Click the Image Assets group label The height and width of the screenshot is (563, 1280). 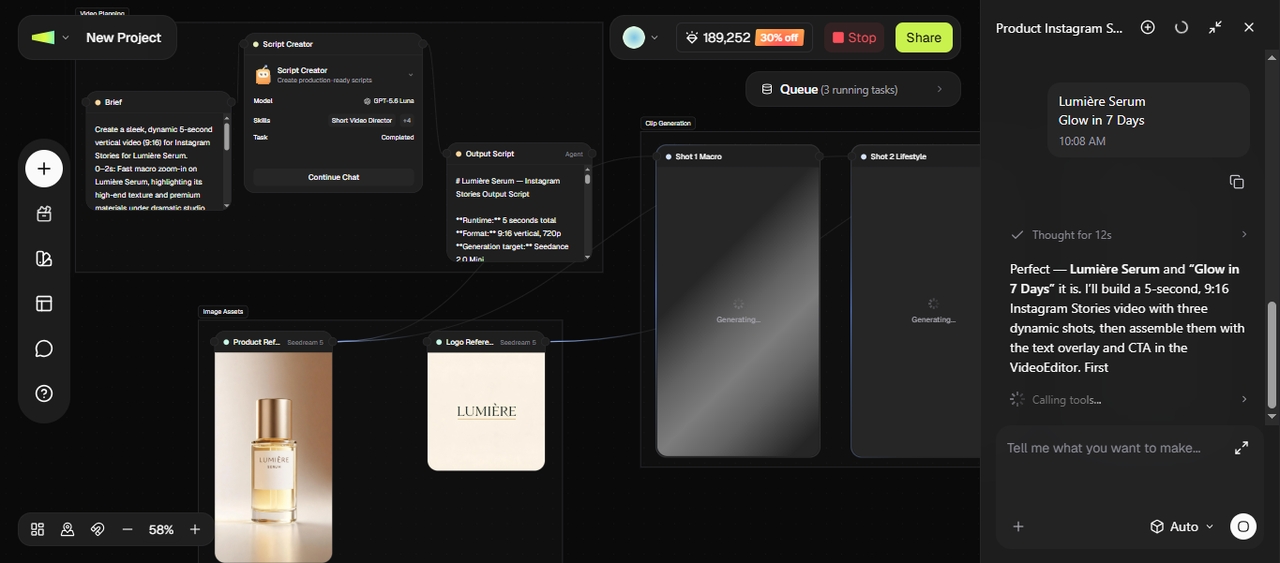pos(222,311)
